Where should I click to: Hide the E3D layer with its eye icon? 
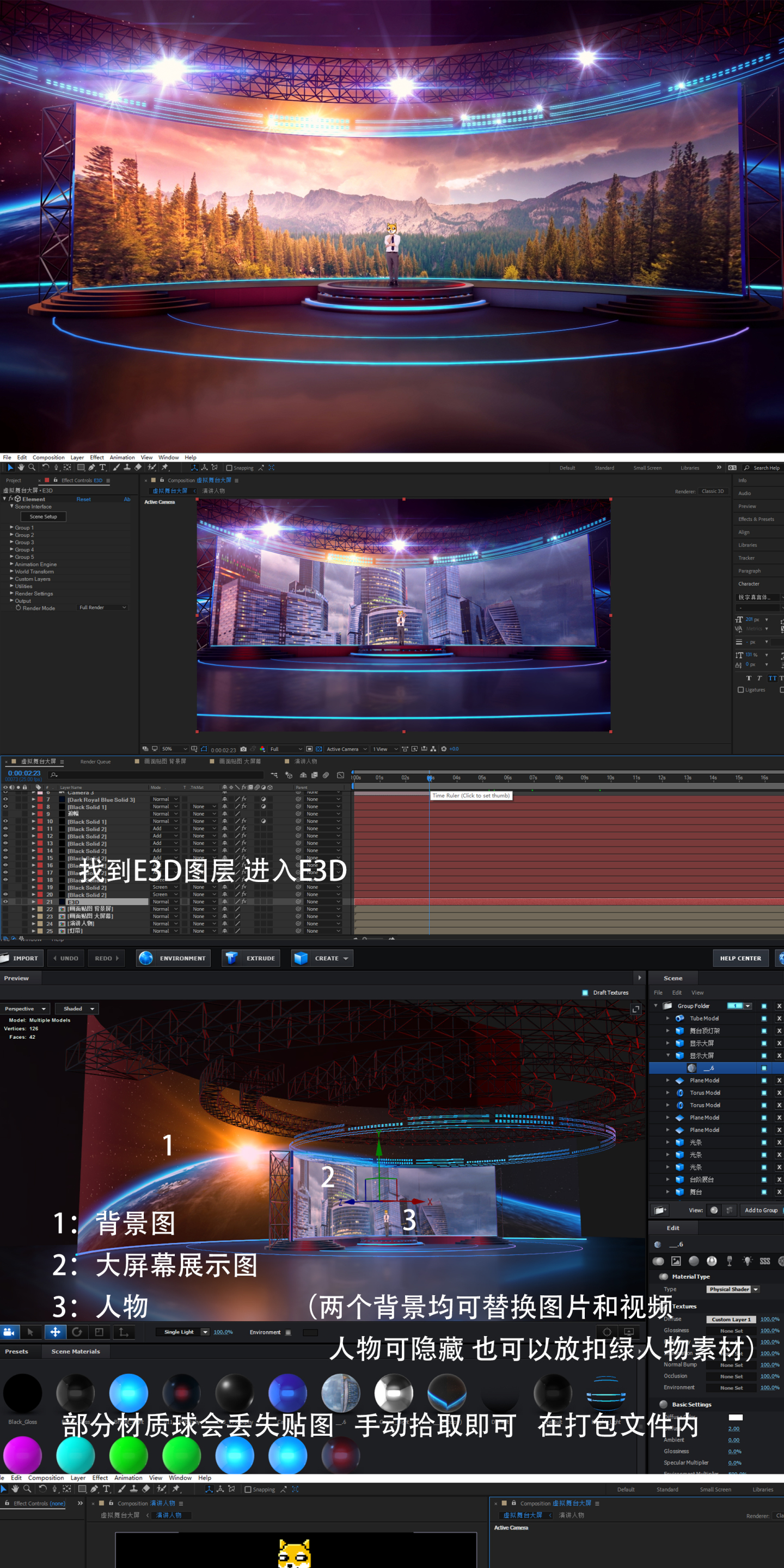tap(5, 902)
